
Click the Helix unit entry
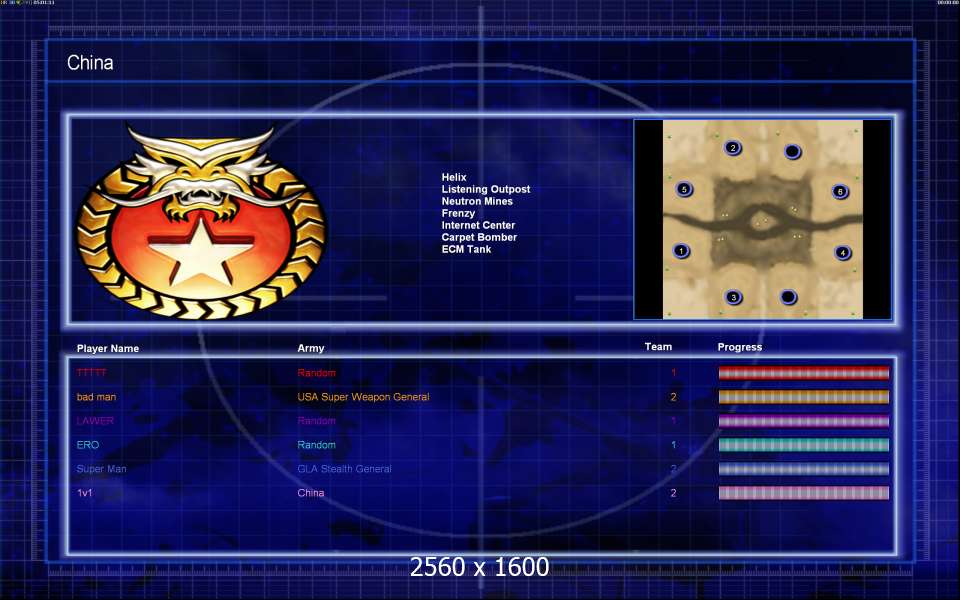454,177
